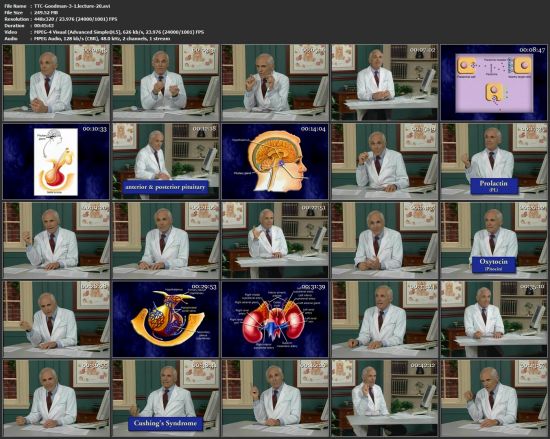Click the 'anterior & posterior pituitary' captioned frame
550x439 pixels.
pos(166,161)
